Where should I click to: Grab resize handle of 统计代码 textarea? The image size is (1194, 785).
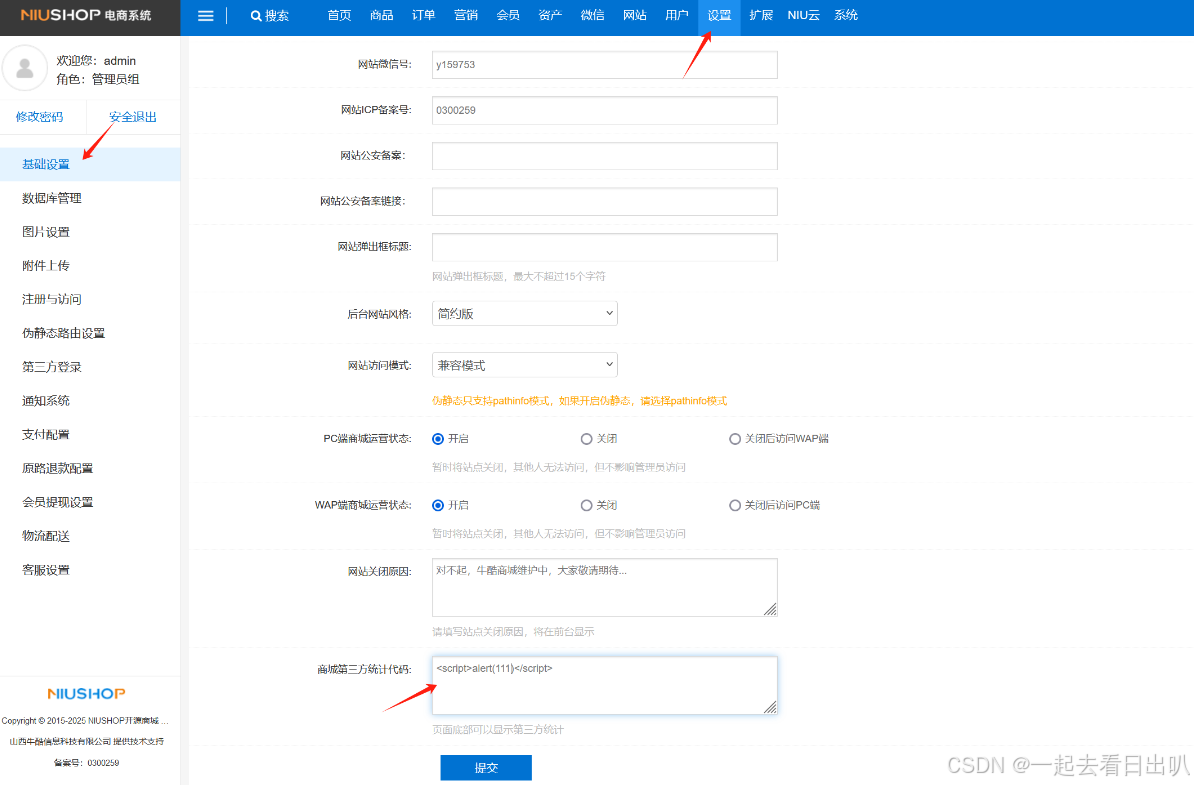[x=771, y=707]
